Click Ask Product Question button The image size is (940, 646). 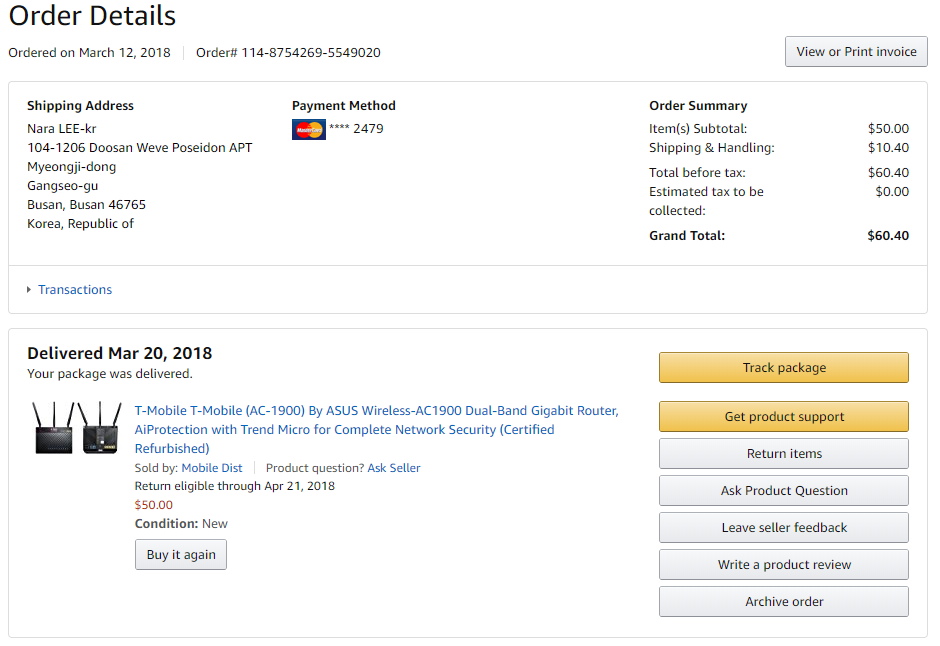point(784,491)
